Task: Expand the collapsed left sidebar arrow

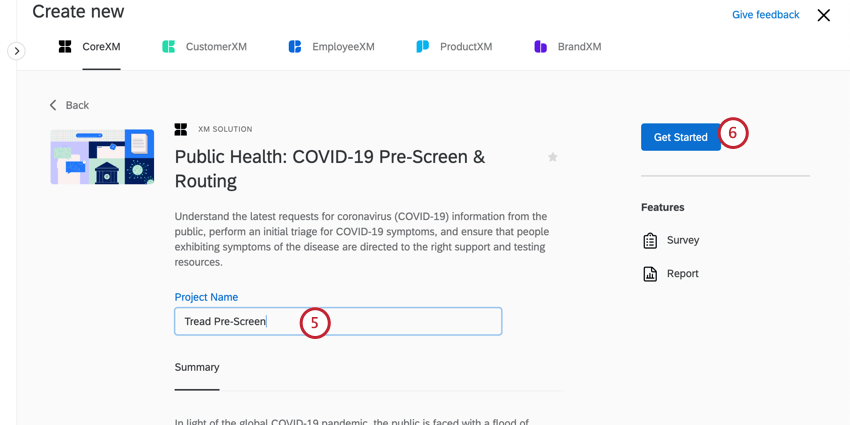Action: [16, 51]
